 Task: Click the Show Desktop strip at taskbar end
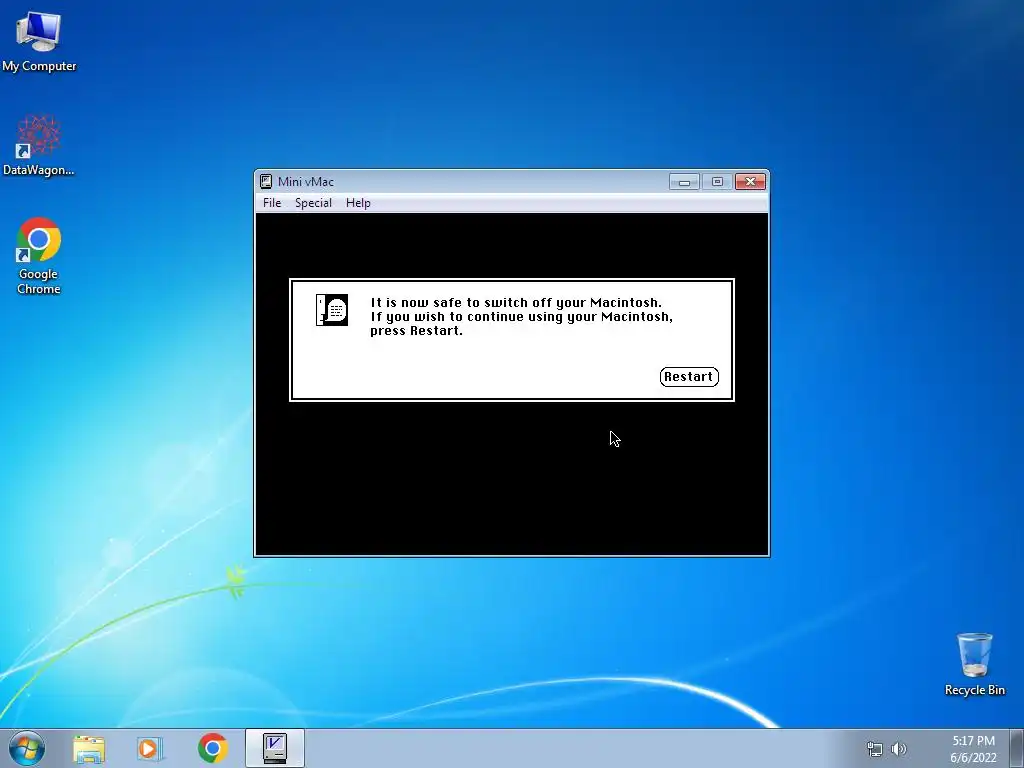(x=1018, y=748)
